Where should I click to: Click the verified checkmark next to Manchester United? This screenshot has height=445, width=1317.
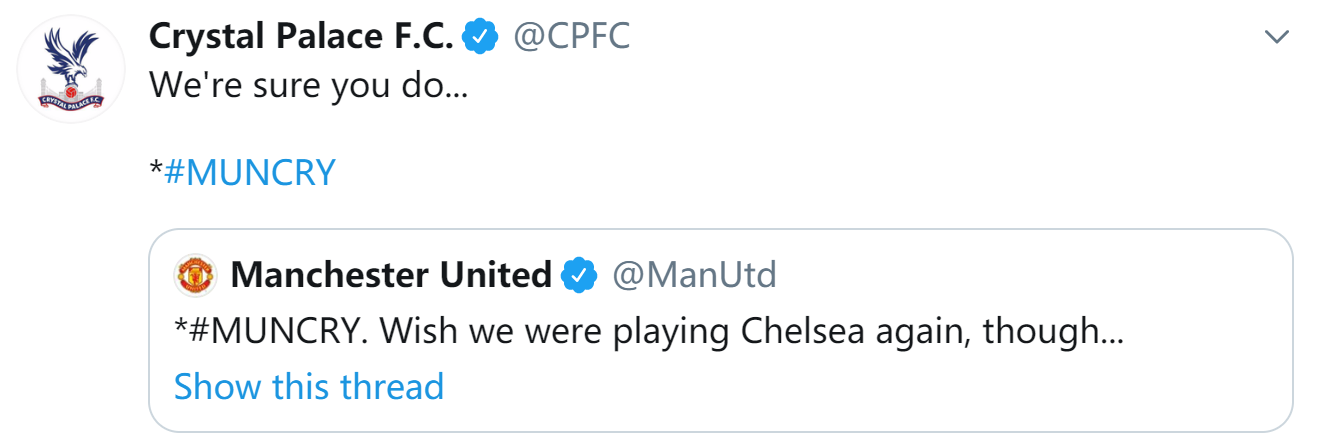tap(579, 275)
